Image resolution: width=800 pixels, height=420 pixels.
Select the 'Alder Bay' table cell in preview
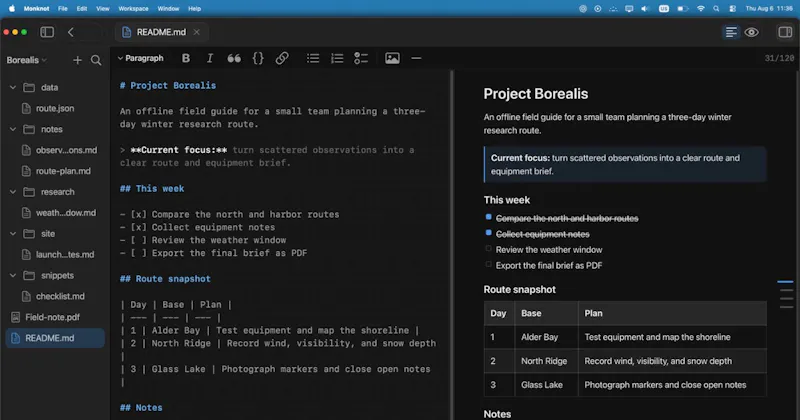point(546,337)
